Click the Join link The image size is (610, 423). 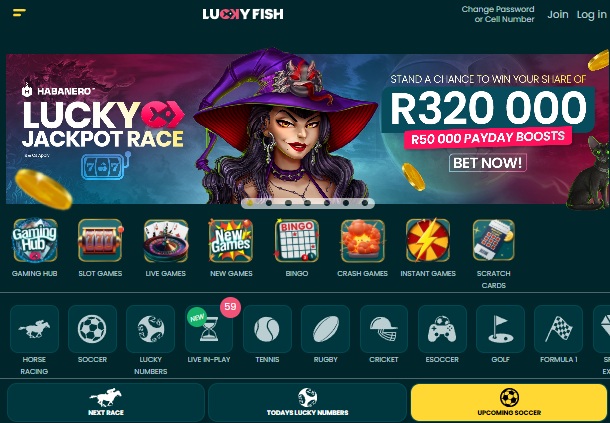coord(558,14)
